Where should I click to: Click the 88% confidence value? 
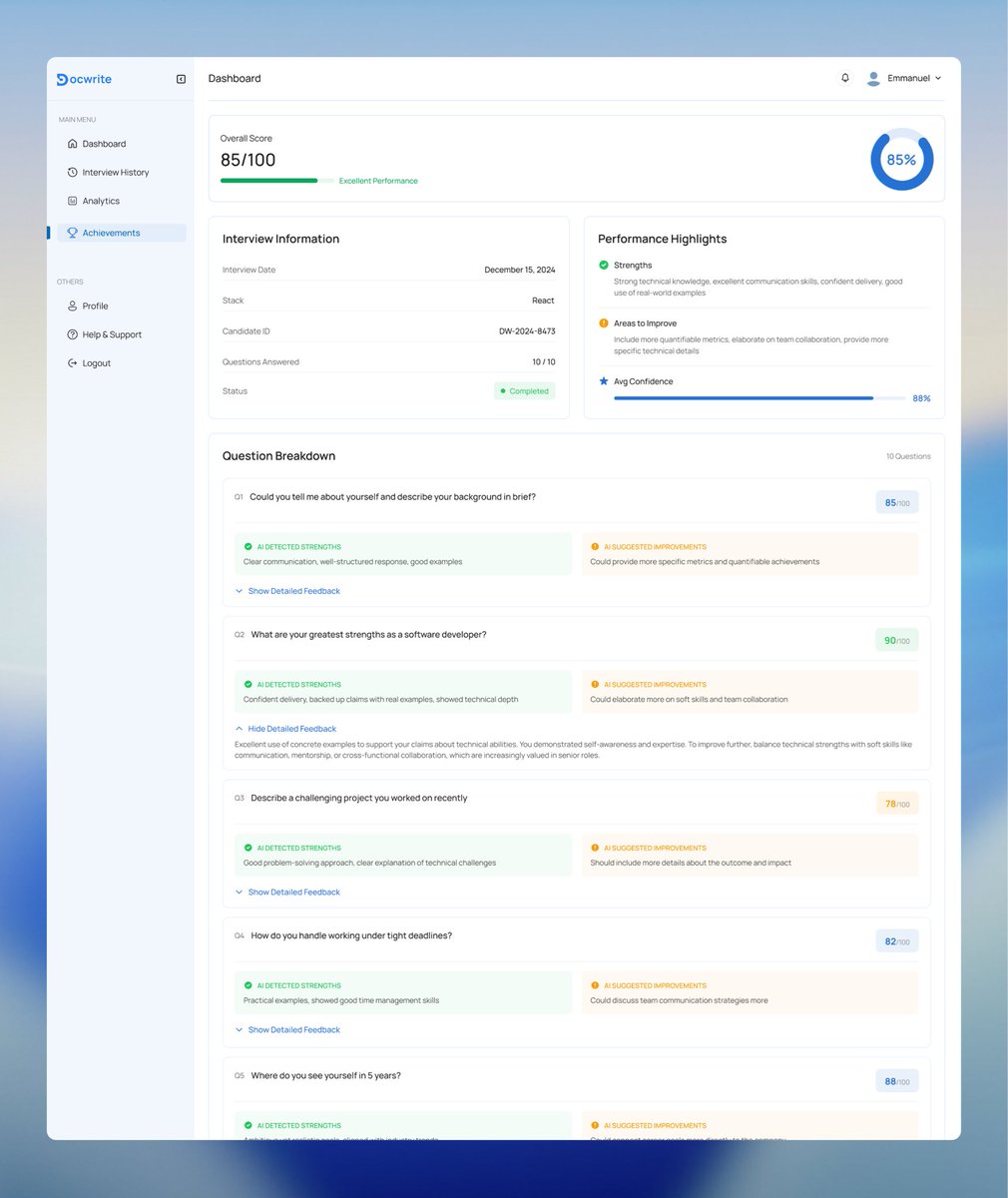pos(921,398)
